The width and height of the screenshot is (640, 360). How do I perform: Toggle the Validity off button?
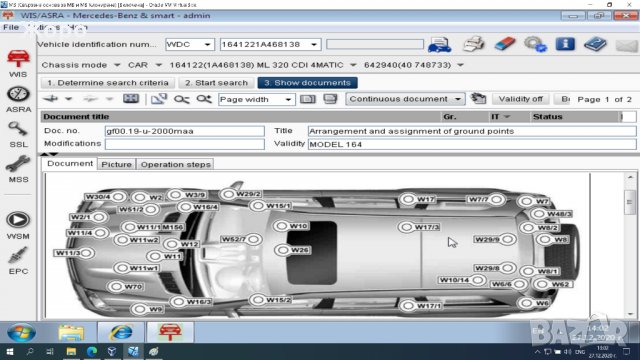[521, 99]
